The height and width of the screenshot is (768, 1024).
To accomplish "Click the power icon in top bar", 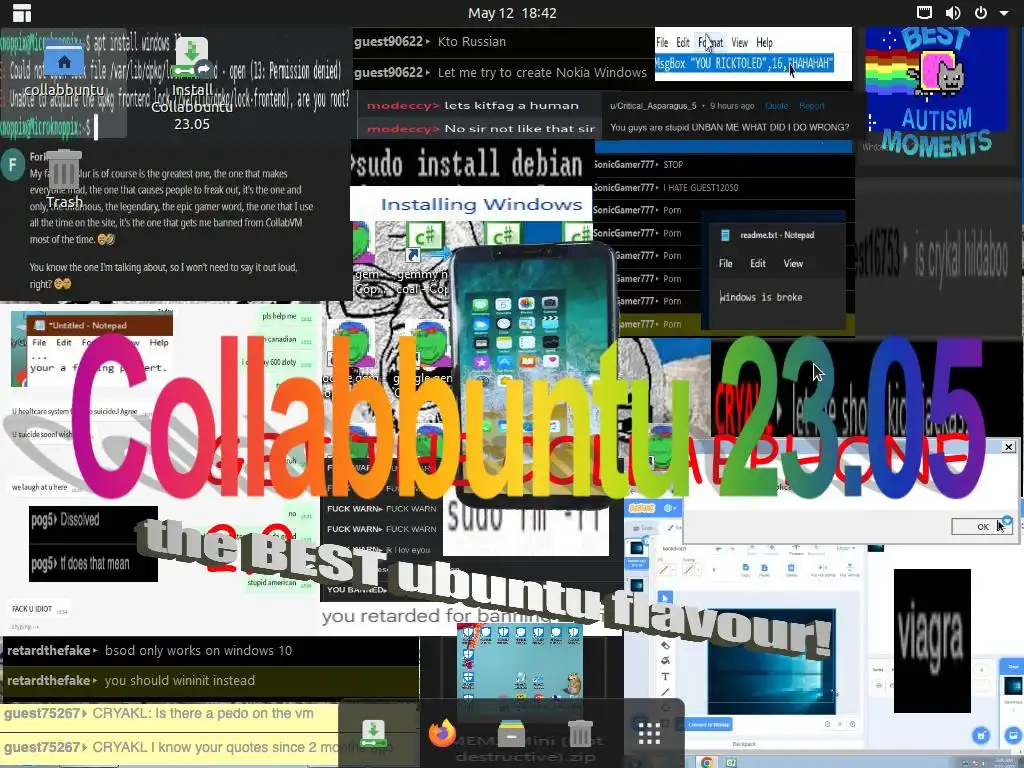I will (x=981, y=12).
